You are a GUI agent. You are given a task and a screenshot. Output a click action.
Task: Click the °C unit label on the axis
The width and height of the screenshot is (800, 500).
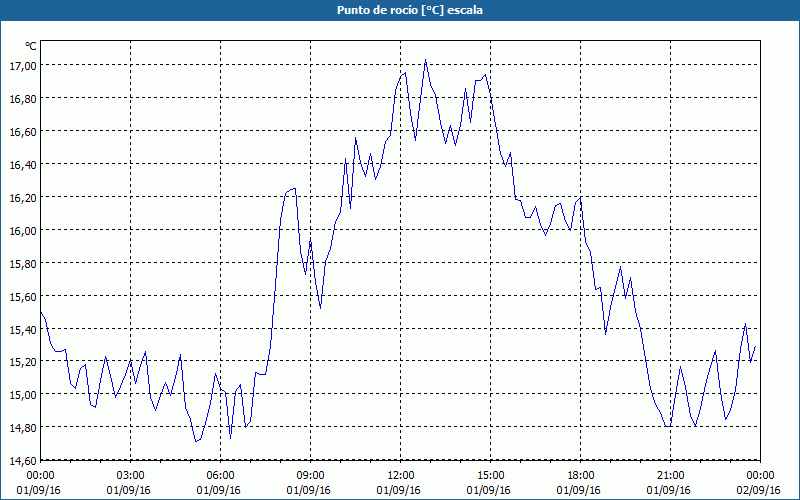tap(31, 46)
